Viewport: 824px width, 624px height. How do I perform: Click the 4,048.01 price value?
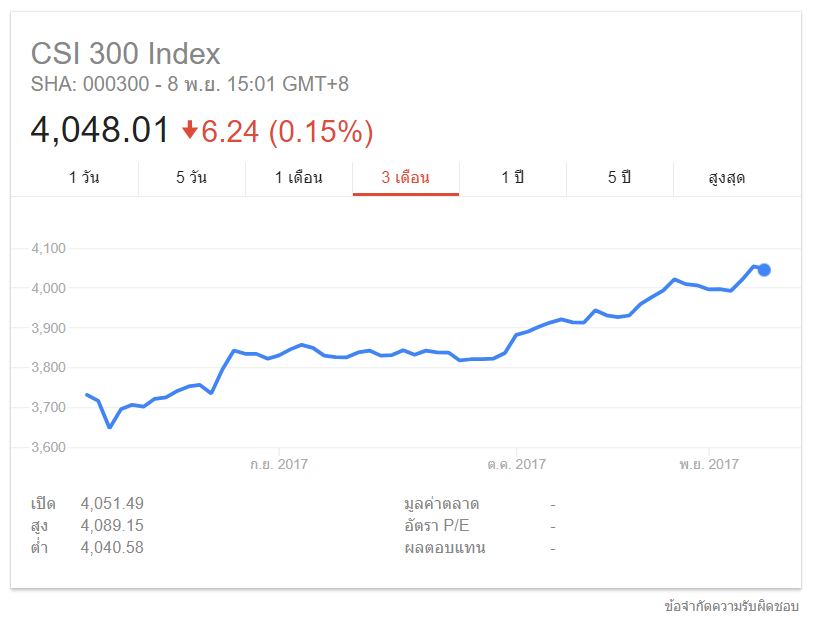pyautogui.click(x=99, y=130)
